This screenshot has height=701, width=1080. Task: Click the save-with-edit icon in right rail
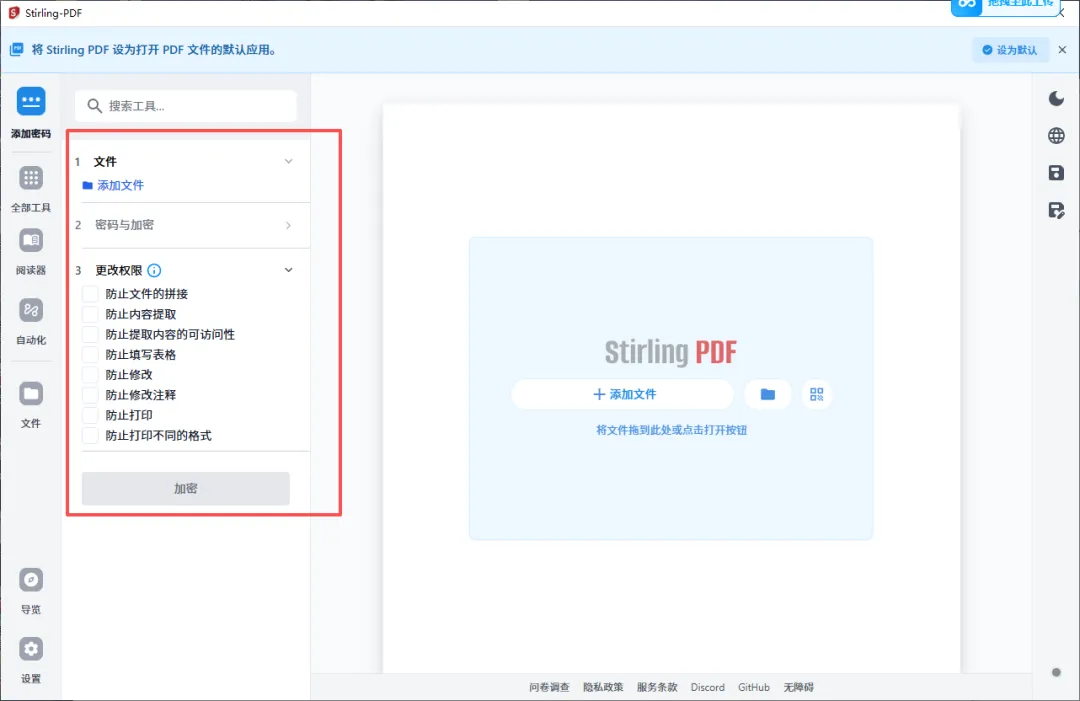(1056, 210)
